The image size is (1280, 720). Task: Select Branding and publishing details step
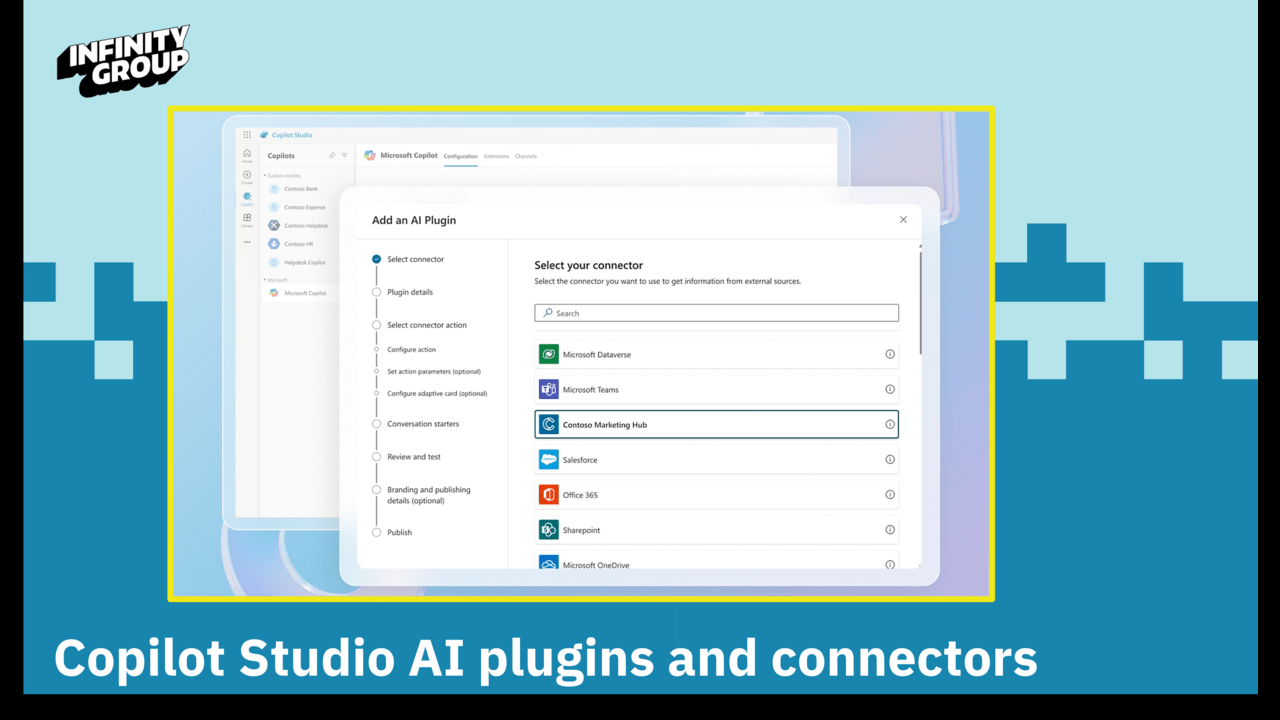click(x=421, y=495)
